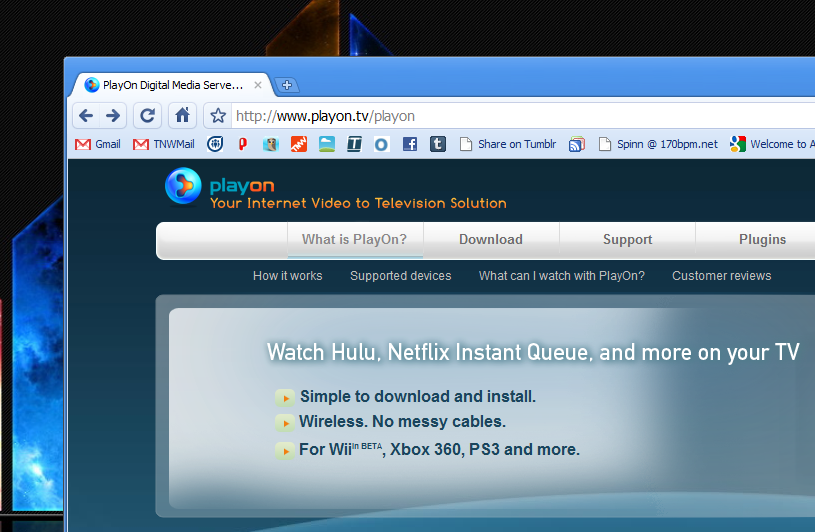View Customer reviews
The image size is (815, 532).
pyautogui.click(x=721, y=276)
